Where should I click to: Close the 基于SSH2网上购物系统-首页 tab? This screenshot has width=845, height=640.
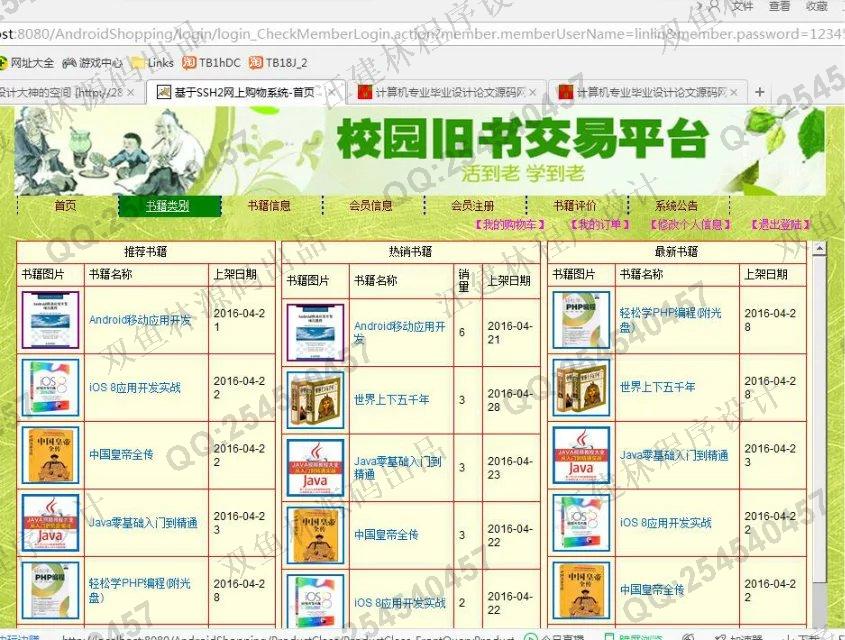332,93
